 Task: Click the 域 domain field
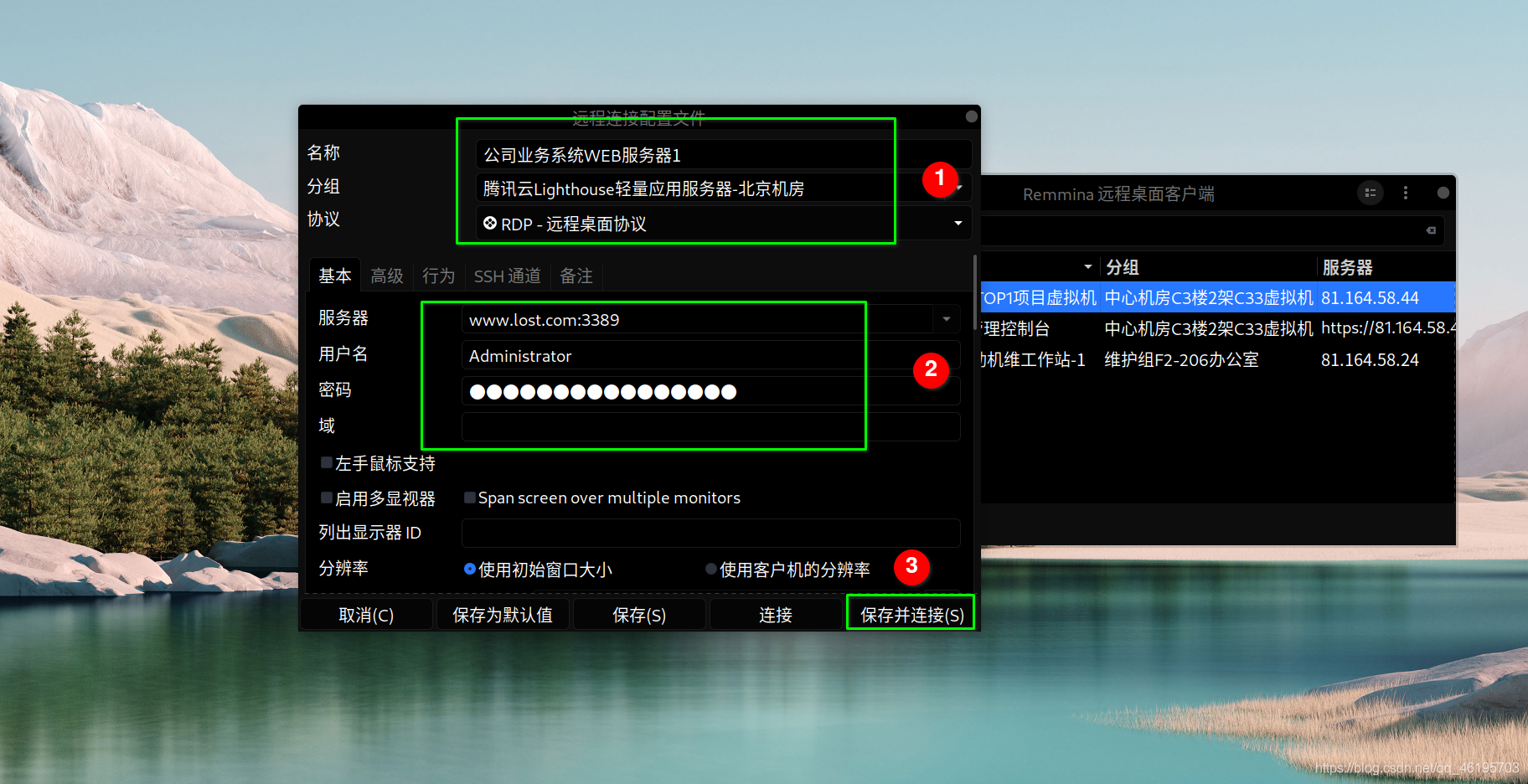point(710,426)
